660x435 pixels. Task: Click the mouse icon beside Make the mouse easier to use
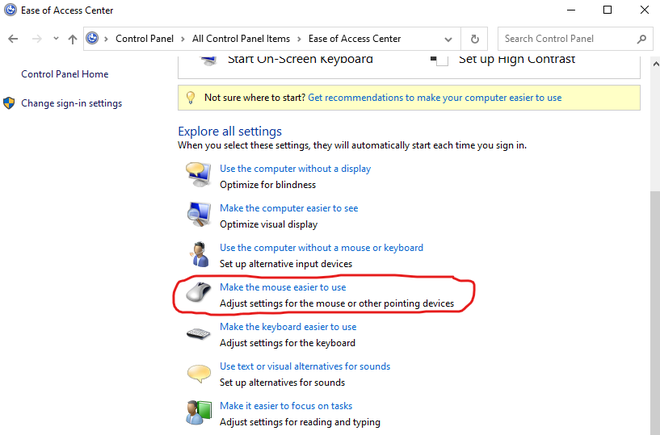[199, 292]
